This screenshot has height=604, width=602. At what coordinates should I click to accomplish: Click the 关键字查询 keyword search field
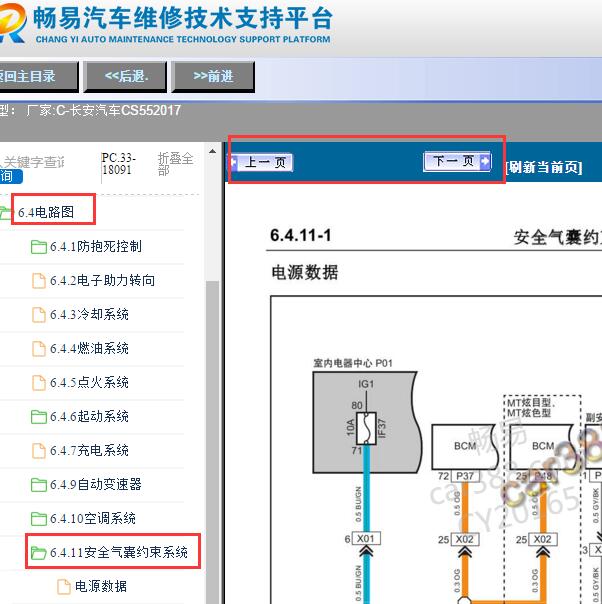tap(33, 162)
